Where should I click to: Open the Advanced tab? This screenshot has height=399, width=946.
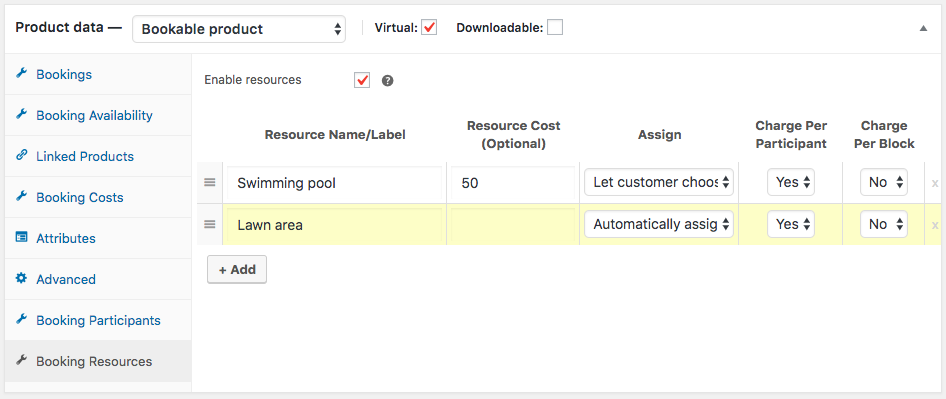click(98, 279)
